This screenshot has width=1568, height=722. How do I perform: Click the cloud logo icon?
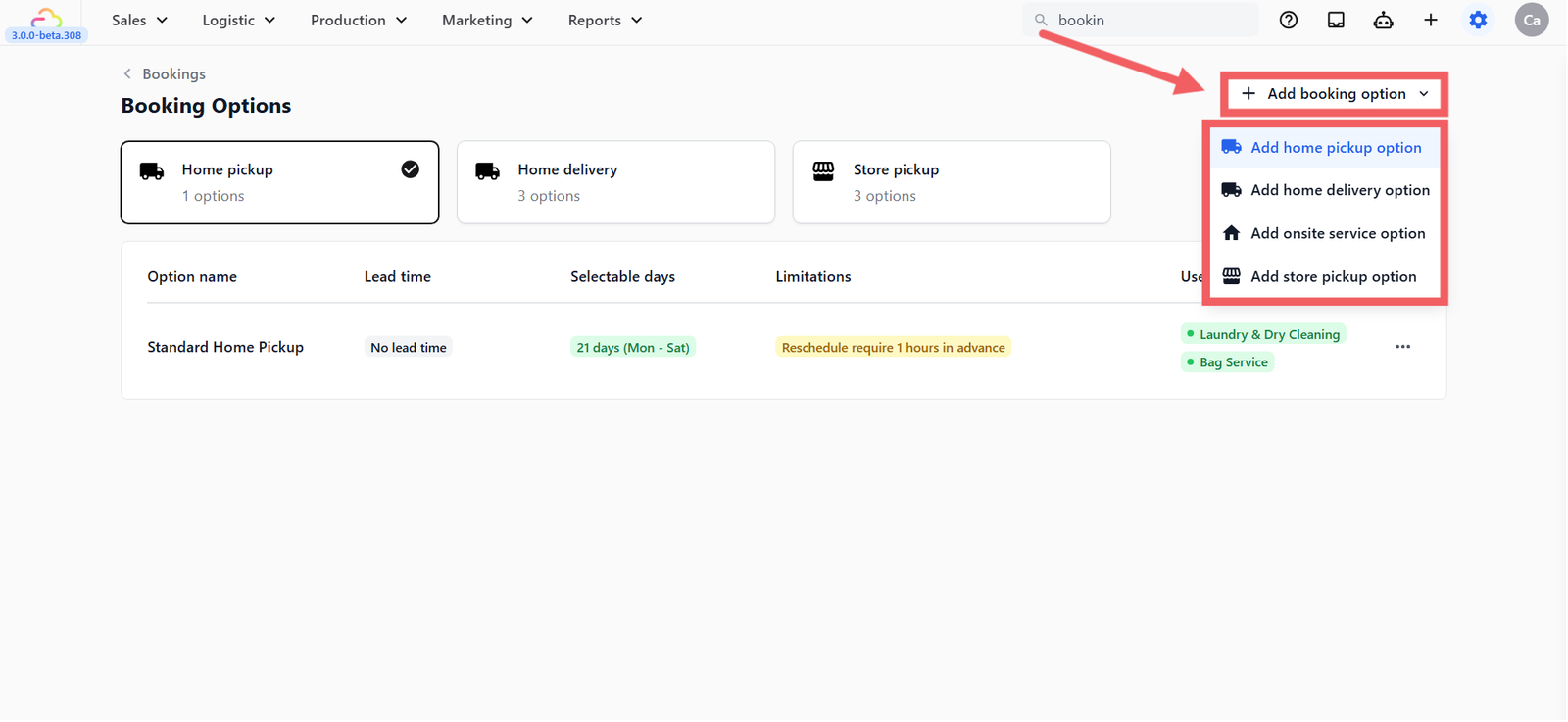pyautogui.click(x=46, y=17)
